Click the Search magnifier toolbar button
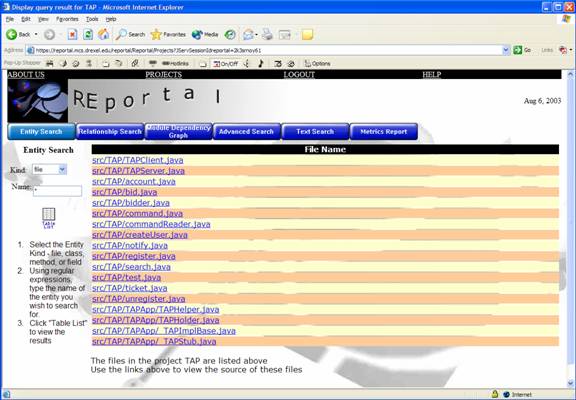Screen dimensions: 576x400 [130, 35]
